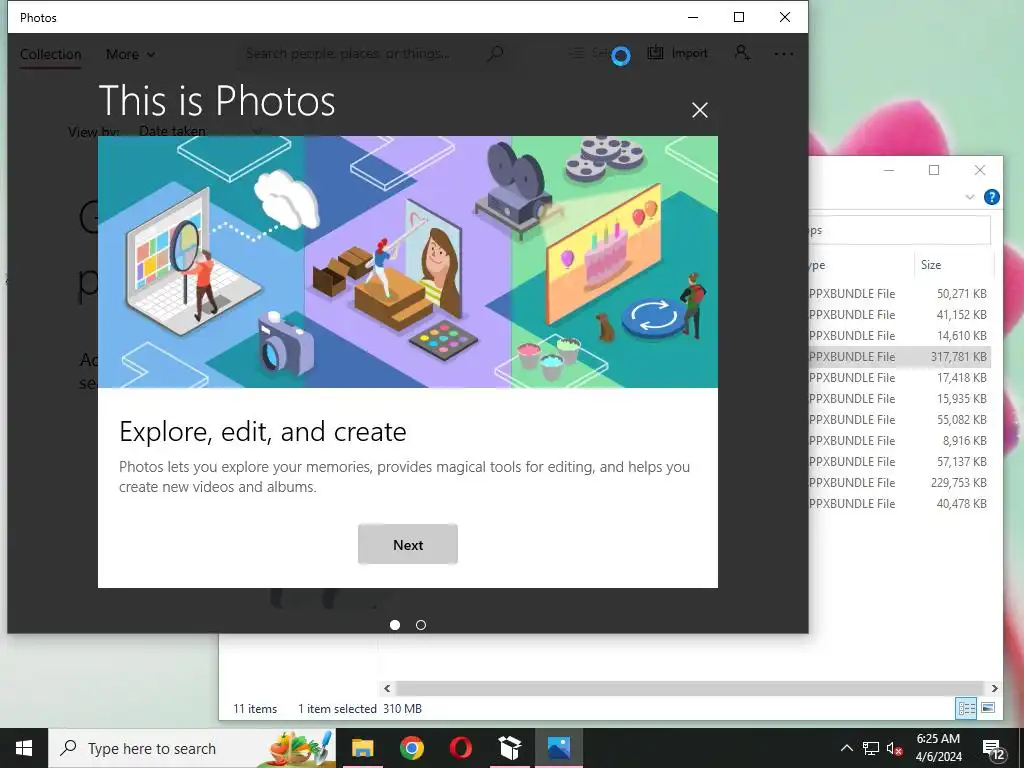Screen dimensions: 1024x768
Task: Open the Date taken view dropdown
Action: (x=200, y=131)
